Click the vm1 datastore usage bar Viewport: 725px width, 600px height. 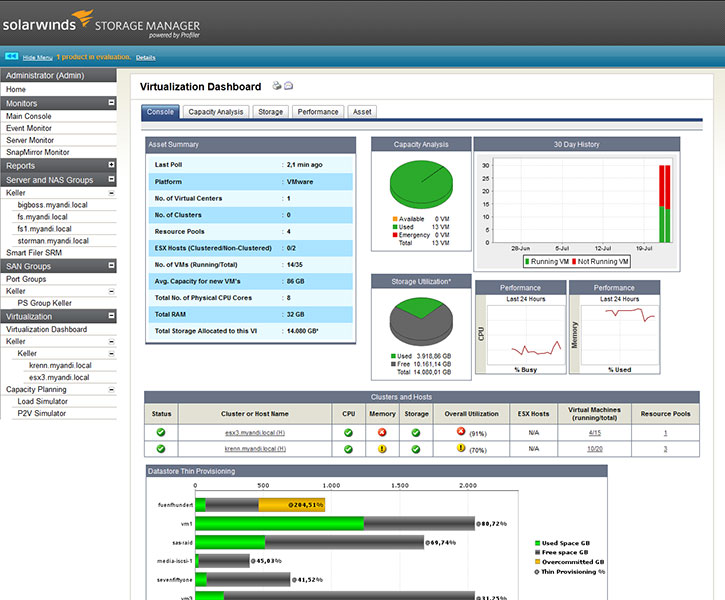pos(335,523)
